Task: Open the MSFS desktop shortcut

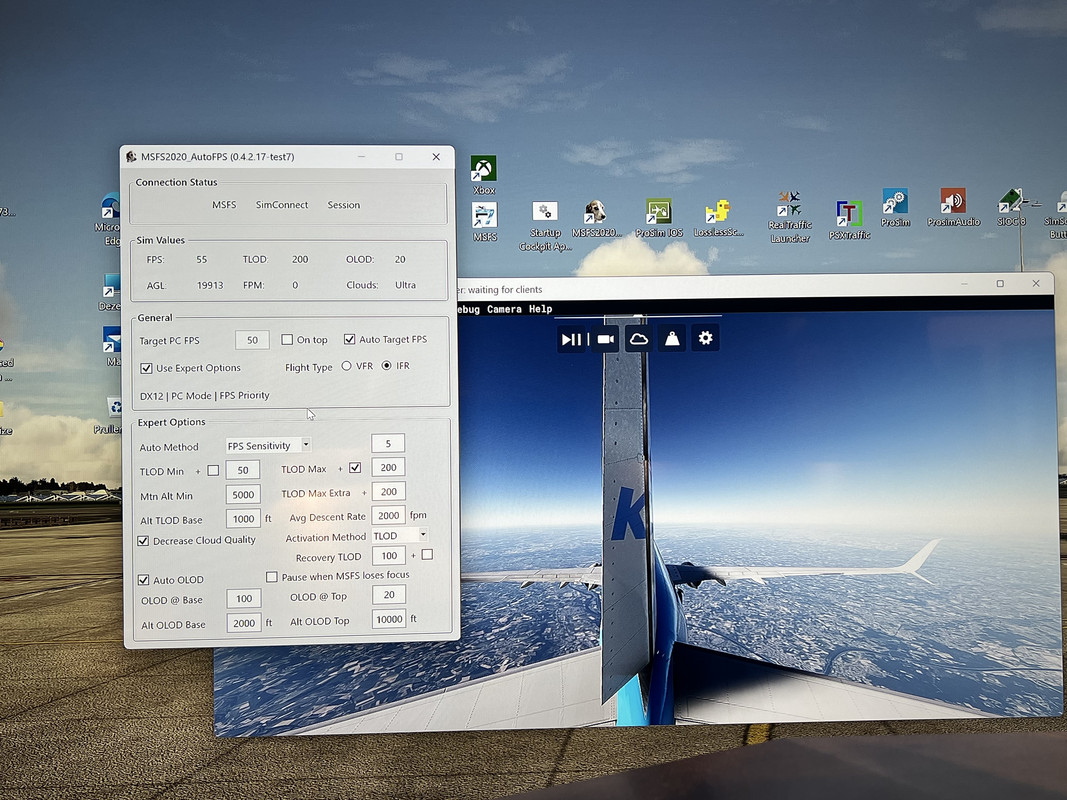Action: pyautogui.click(x=485, y=222)
